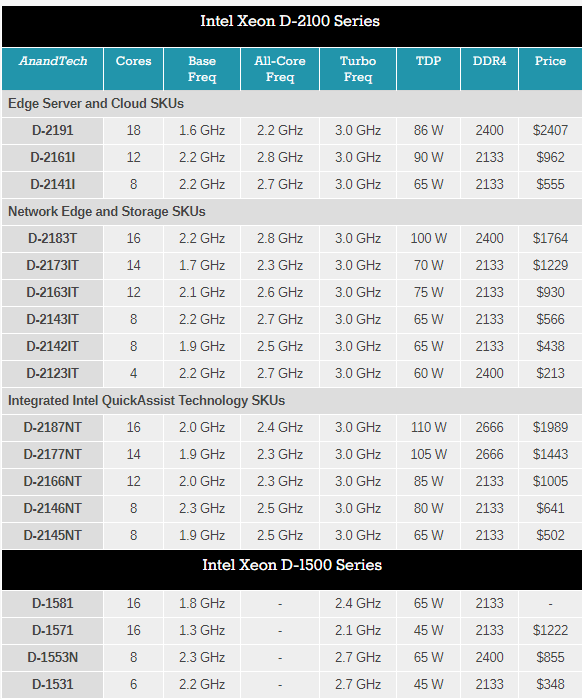The width and height of the screenshot is (582, 699).
Task: Click the D-2183T price $1764
Action: point(550,238)
